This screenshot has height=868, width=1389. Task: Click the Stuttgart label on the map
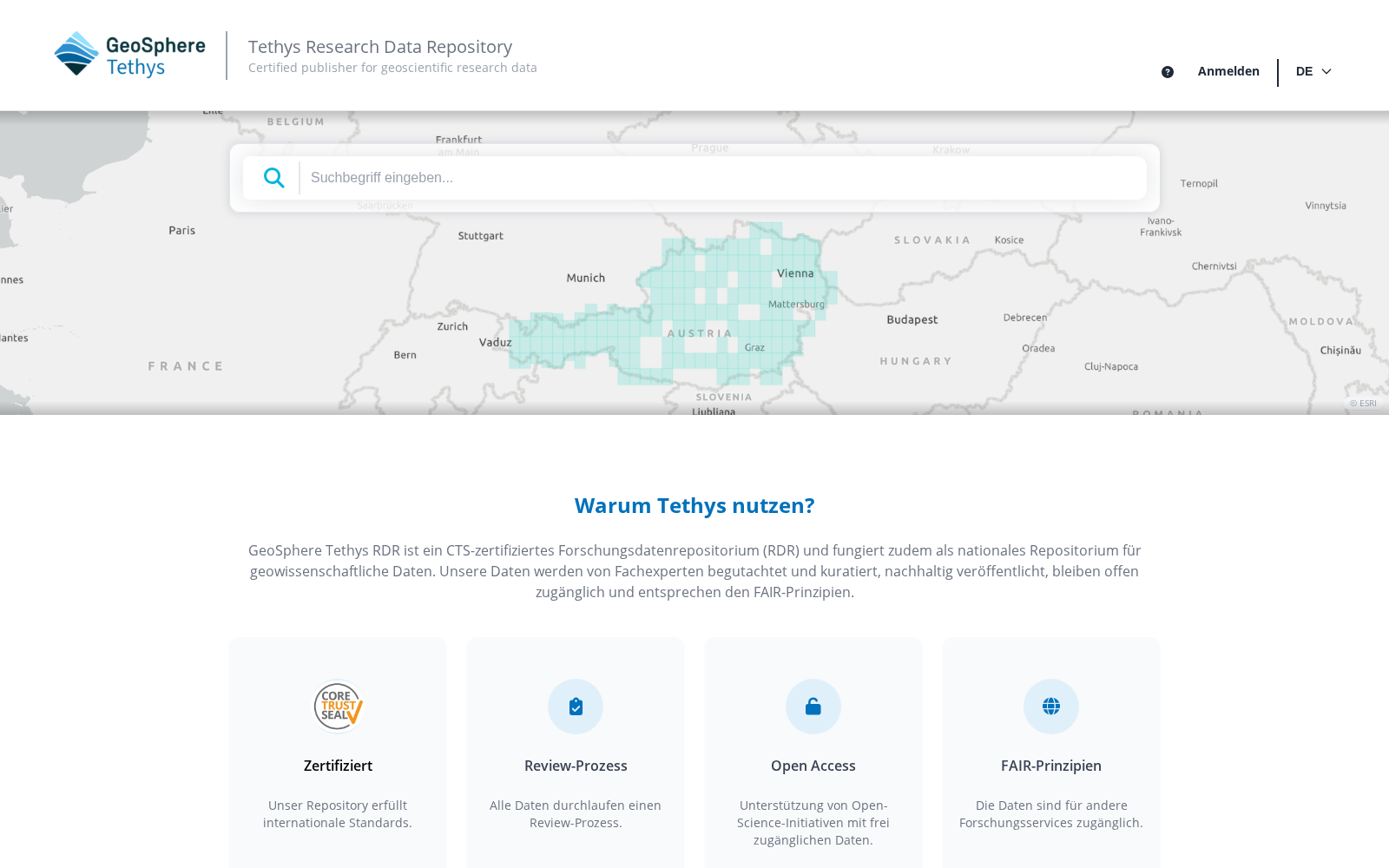[x=481, y=236]
